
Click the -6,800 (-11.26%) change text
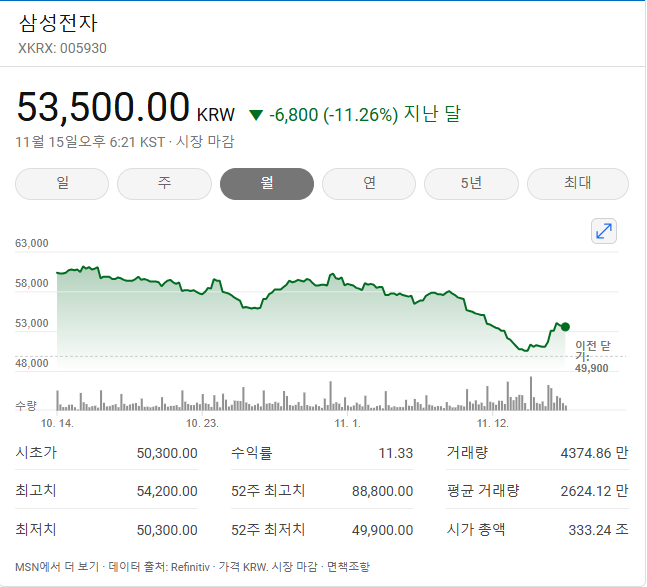pyautogui.click(x=333, y=115)
